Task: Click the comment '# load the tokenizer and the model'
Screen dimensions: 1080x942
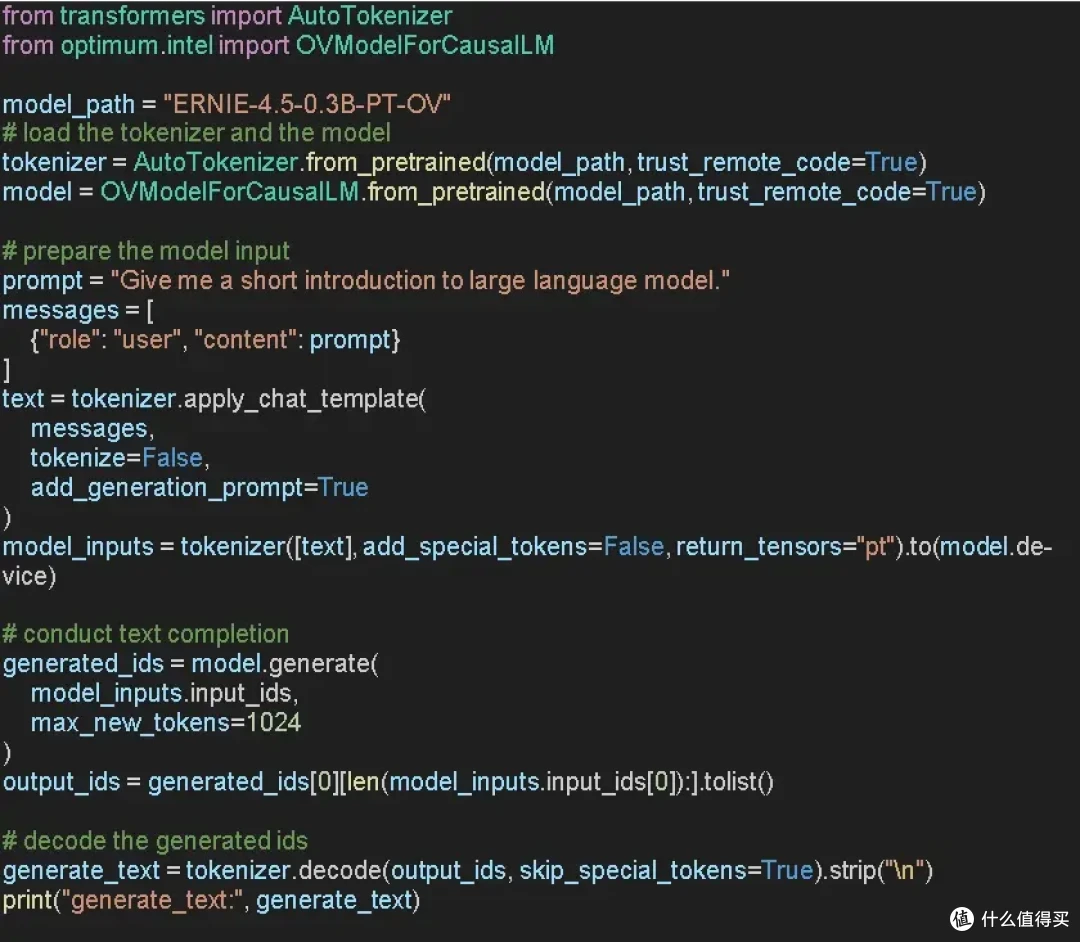Action: [x=196, y=133]
